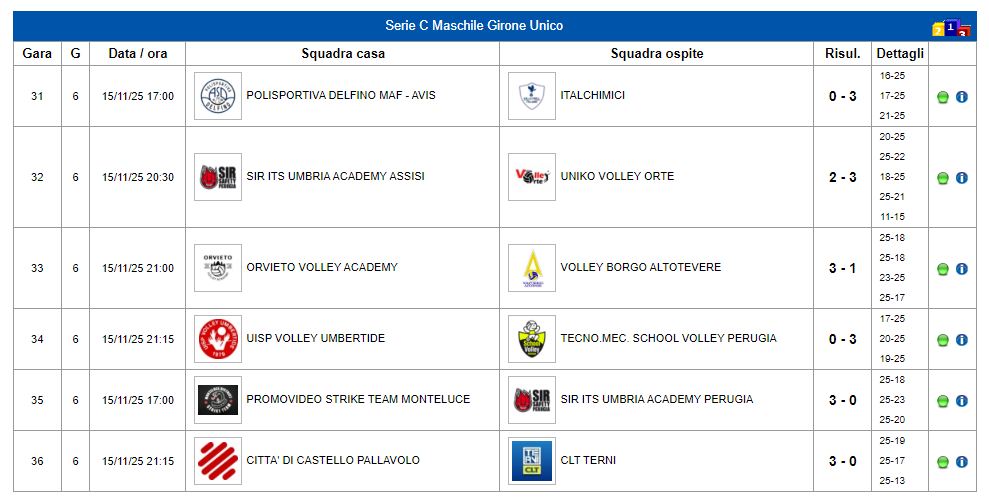Click the Squadra casa column header
The height and width of the screenshot is (501, 989).
342,54
